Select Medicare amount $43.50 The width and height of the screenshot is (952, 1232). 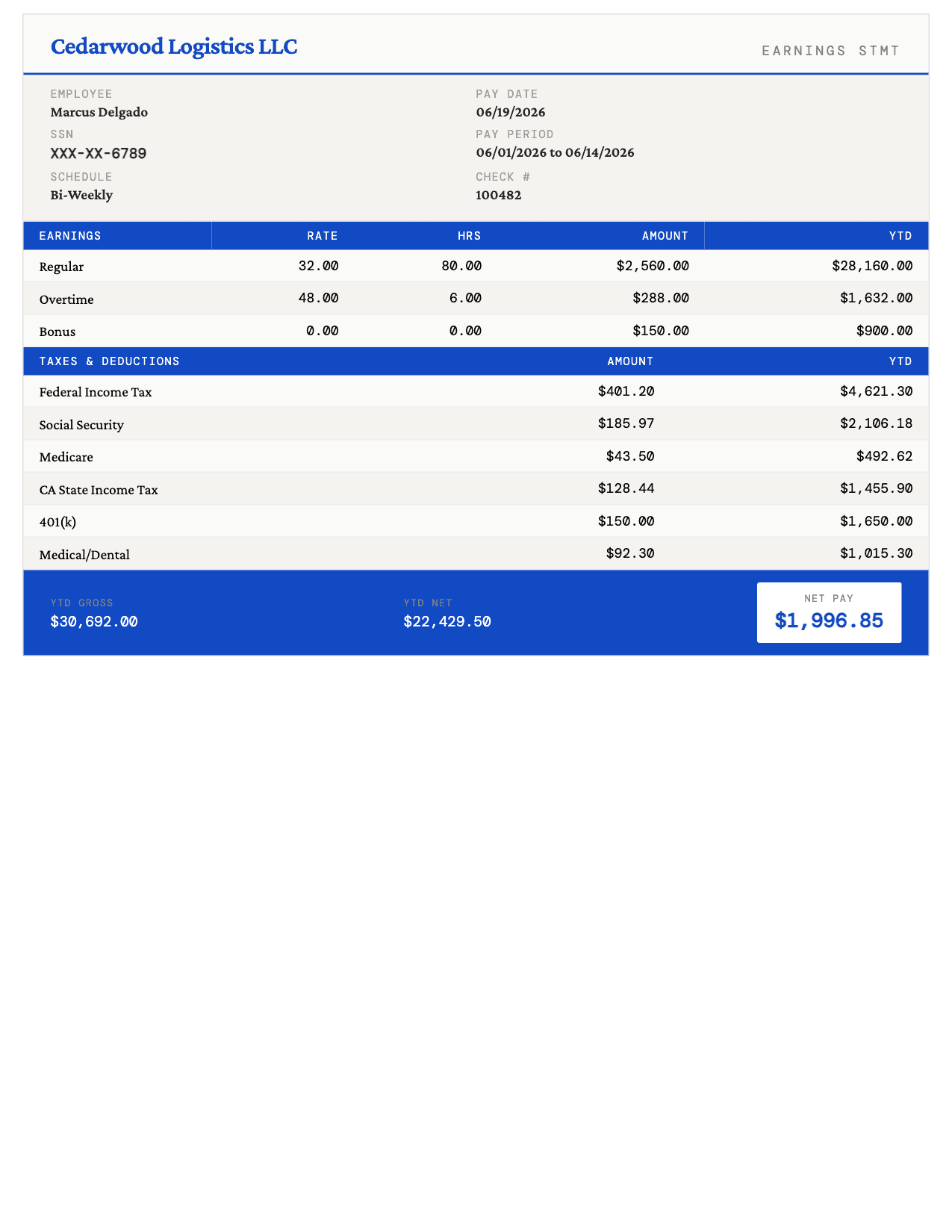coord(630,456)
